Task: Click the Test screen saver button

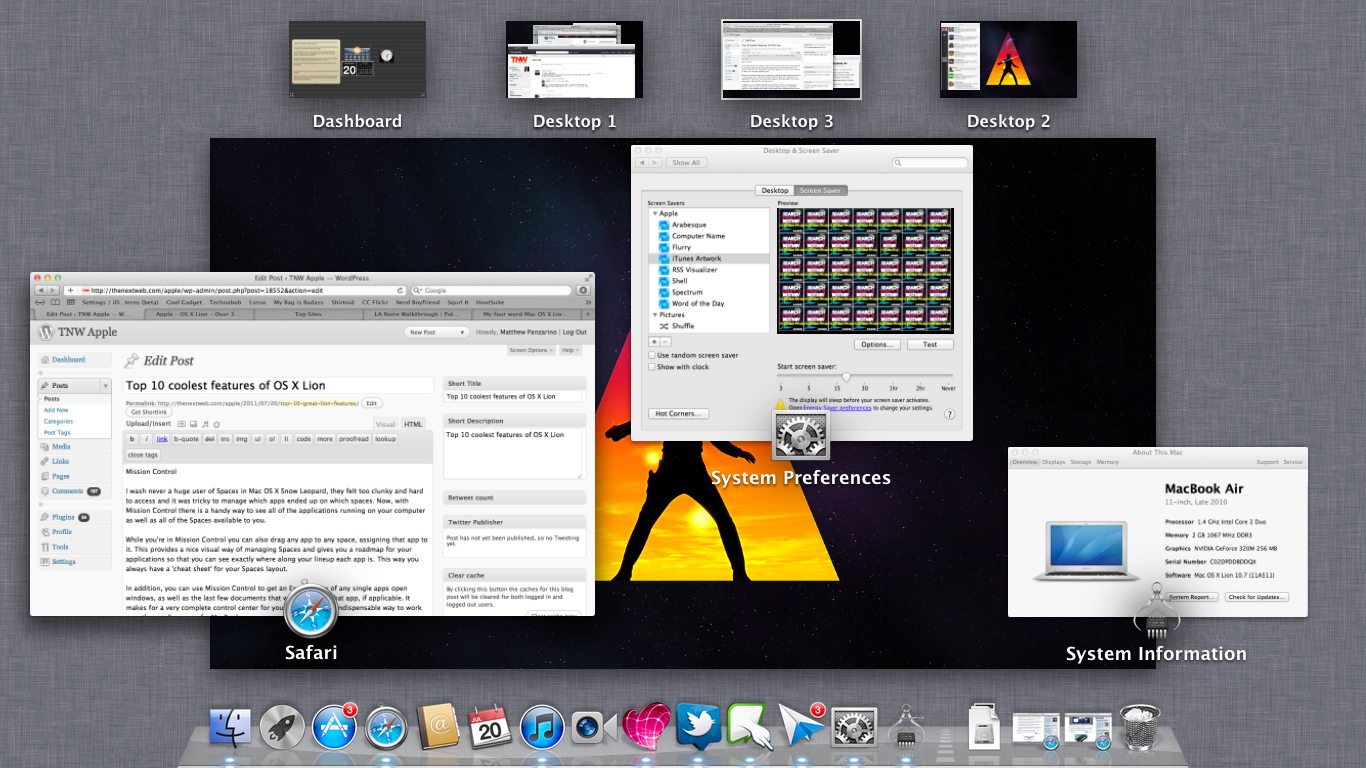Action: point(930,344)
